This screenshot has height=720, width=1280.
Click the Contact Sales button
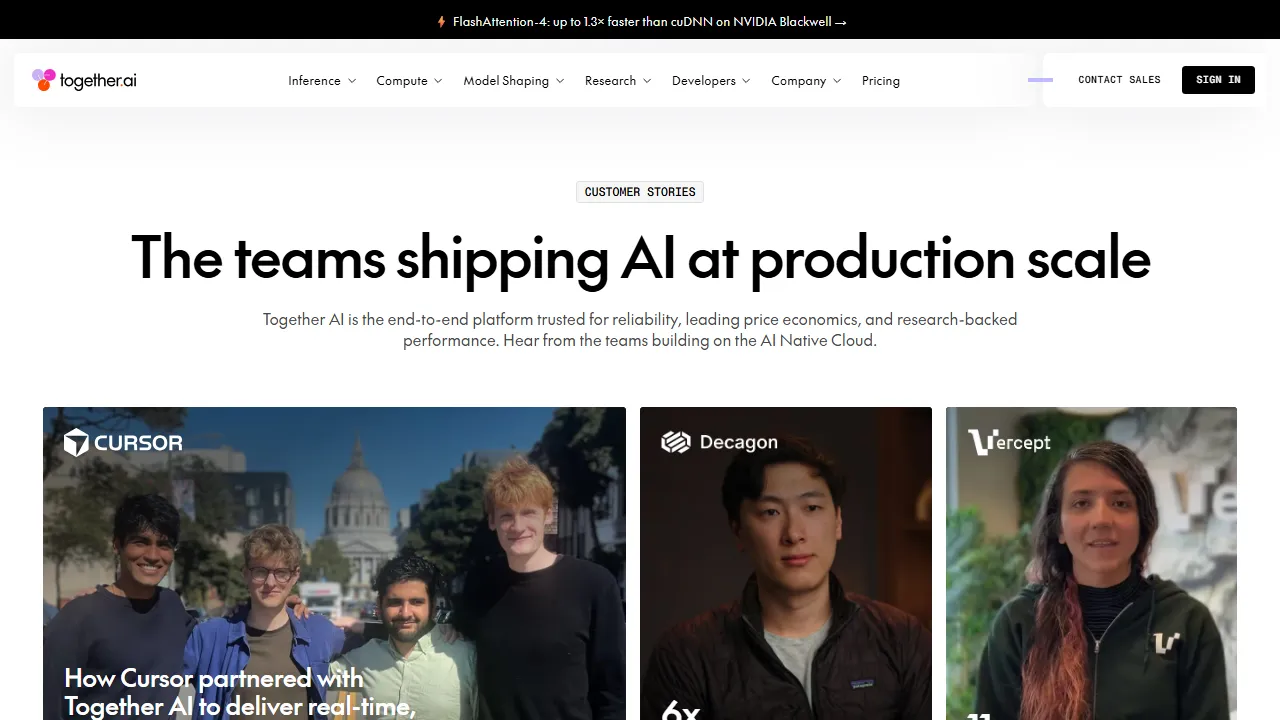click(1119, 80)
